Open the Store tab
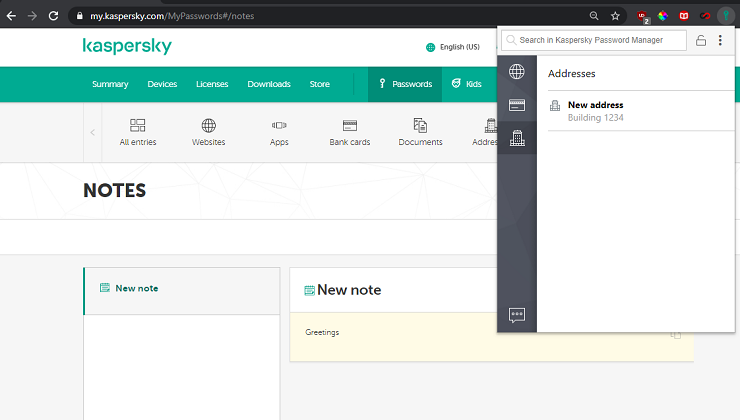The height and width of the screenshot is (420, 740). 320,84
